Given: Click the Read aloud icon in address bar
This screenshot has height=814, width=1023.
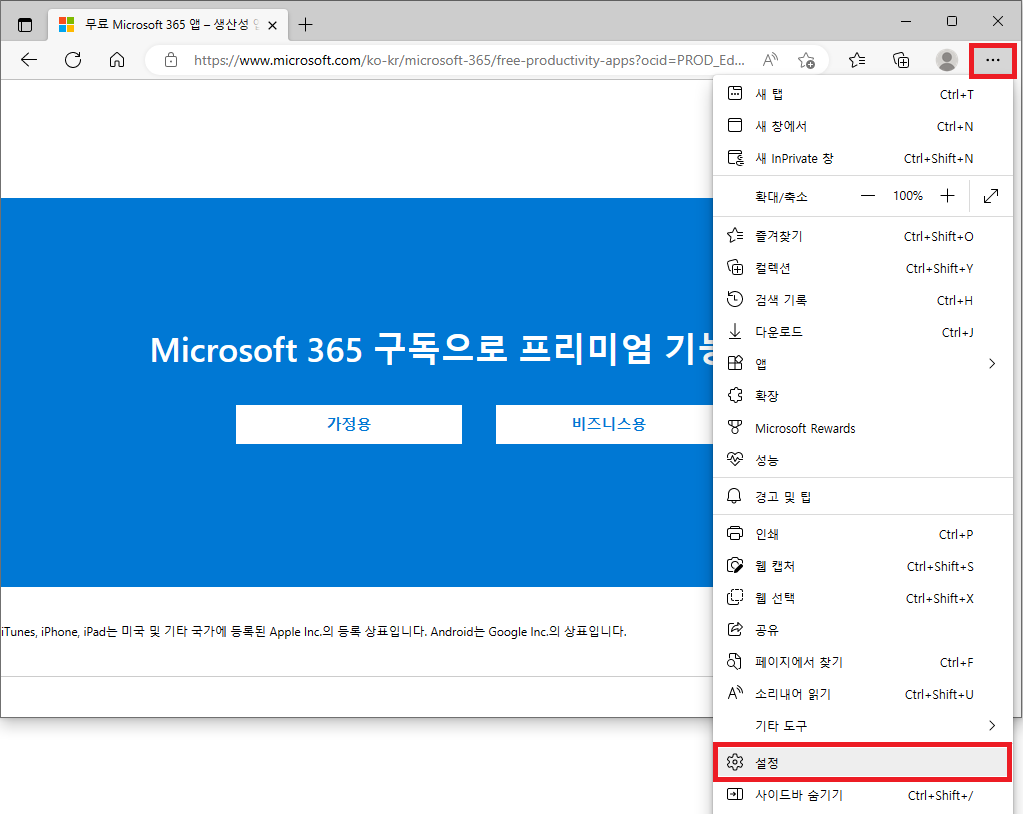Looking at the screenshot, I should (771, 60).
